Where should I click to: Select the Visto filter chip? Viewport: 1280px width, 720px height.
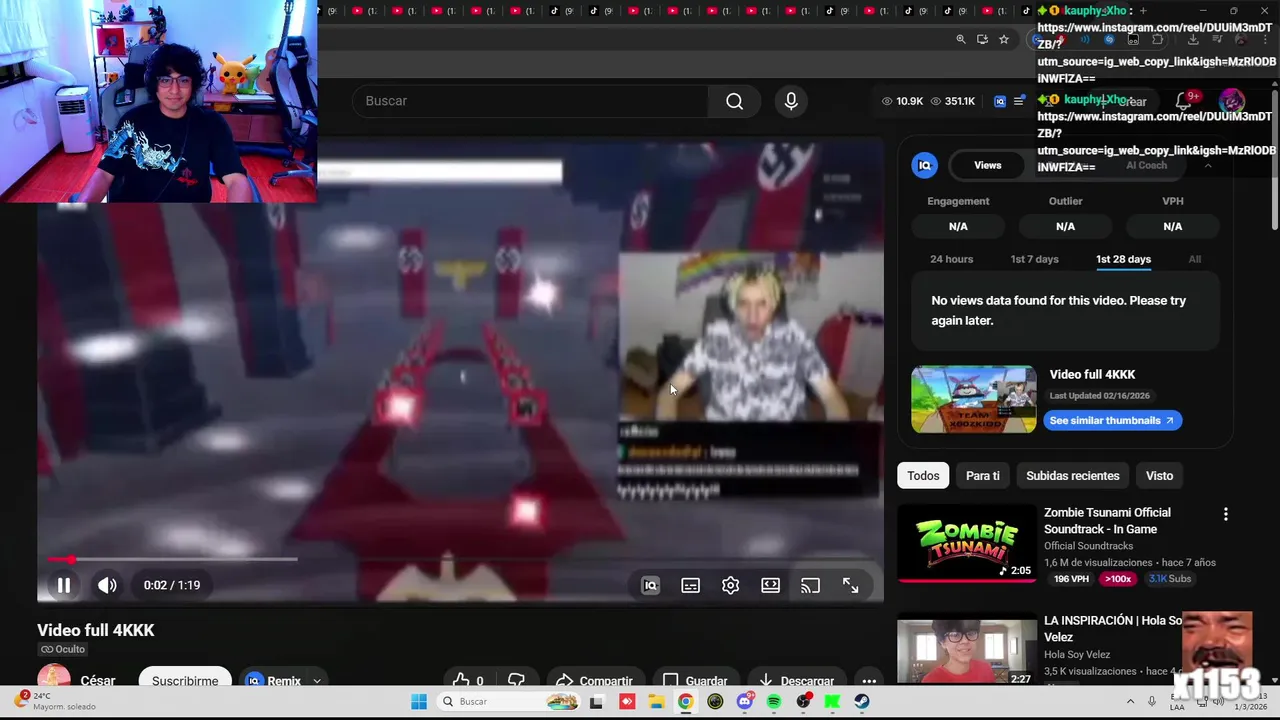click(x=1159, y=476)
